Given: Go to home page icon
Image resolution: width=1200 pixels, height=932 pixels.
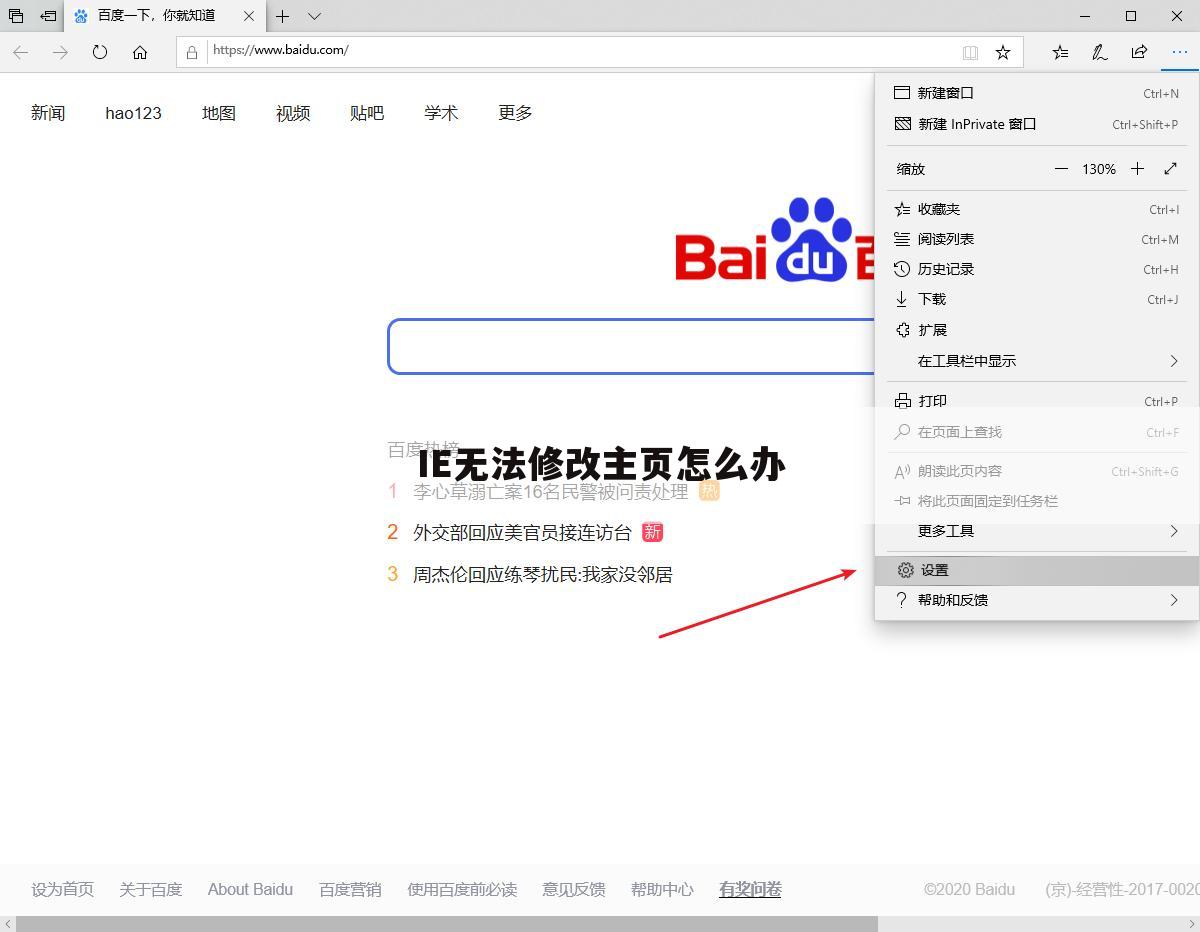Looking at the screenshot, I should pyautogui.click(x=140, y=52).
